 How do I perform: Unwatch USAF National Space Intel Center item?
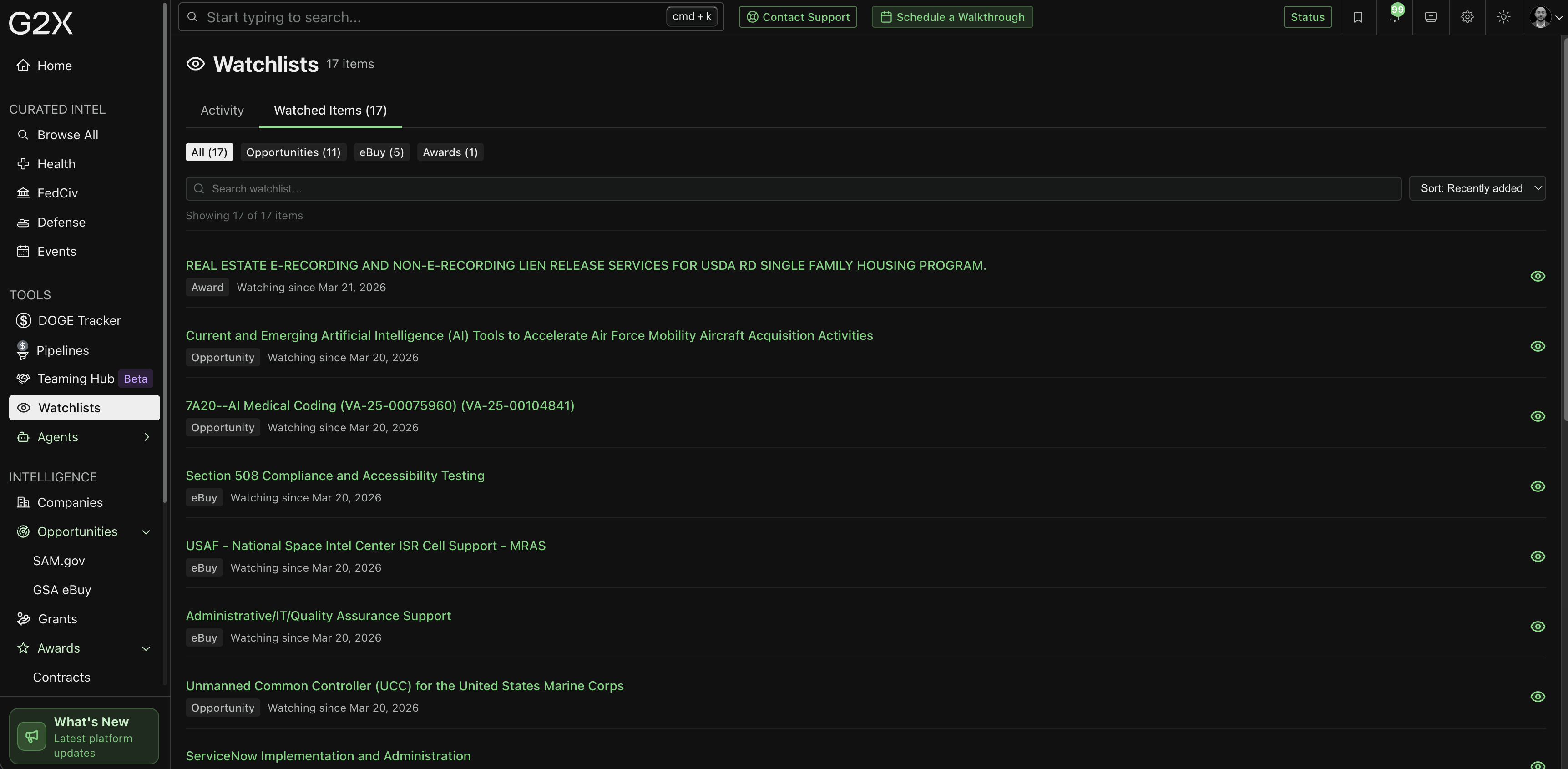(1538, 557)
